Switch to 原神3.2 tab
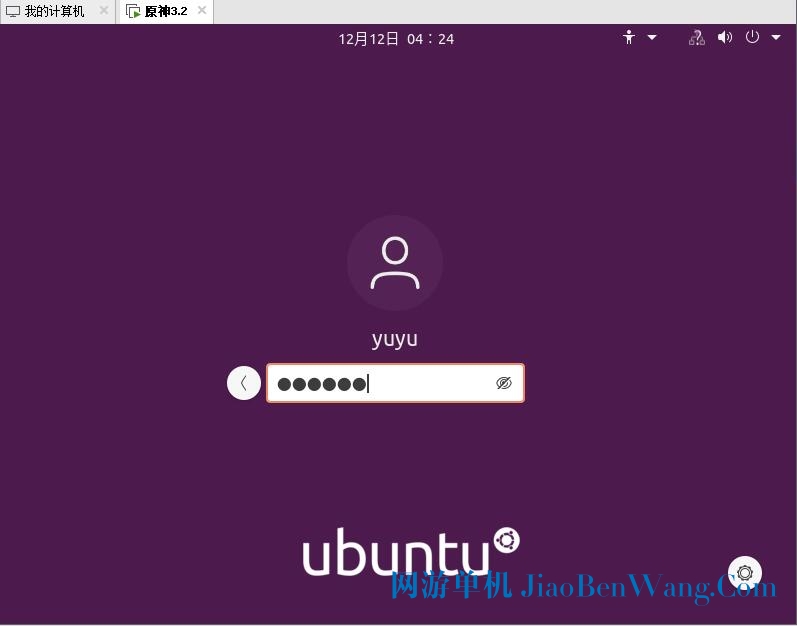Viewport: 797px width, 626px height. [x=166, y=11]
